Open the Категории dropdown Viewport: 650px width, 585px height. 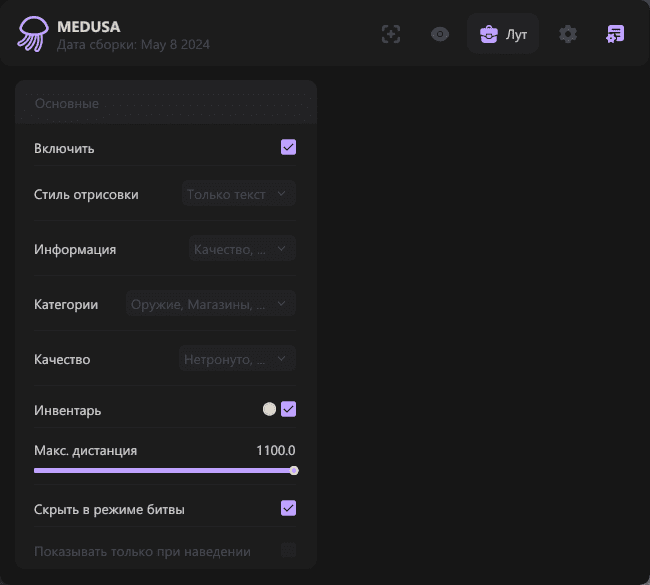click(210, 304)
